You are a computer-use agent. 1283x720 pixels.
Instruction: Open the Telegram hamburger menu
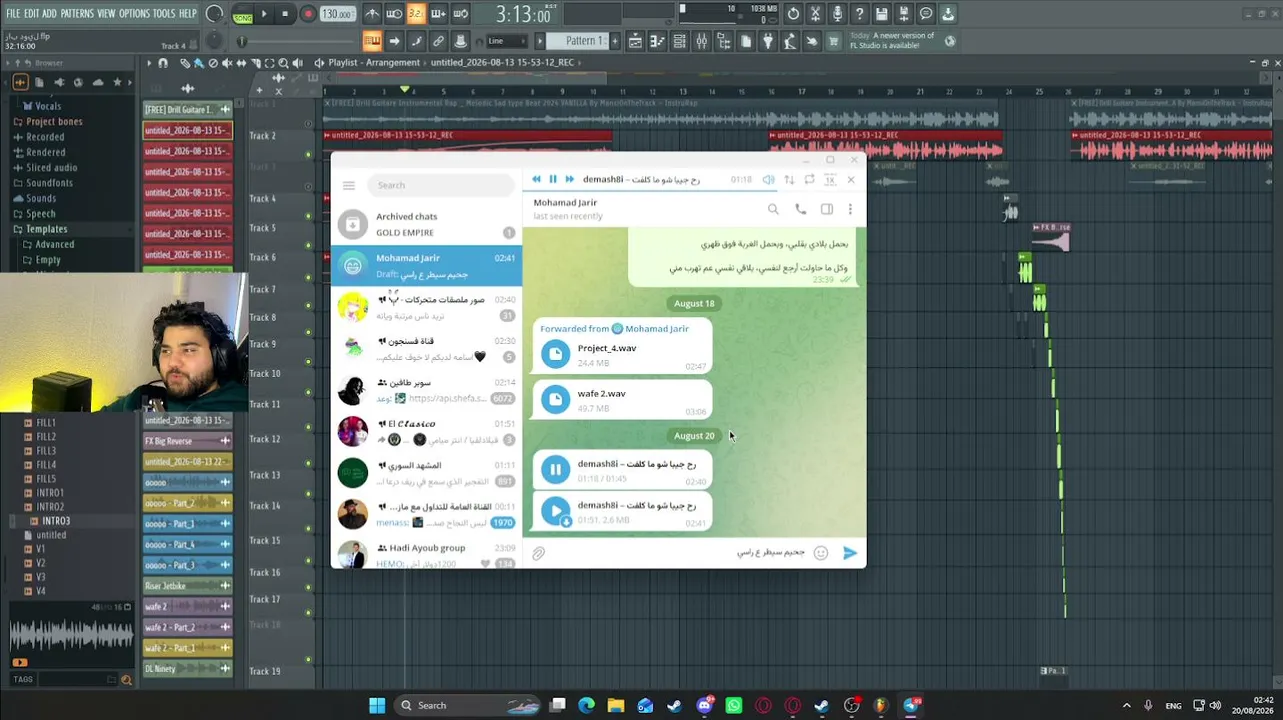click(348, 185)
